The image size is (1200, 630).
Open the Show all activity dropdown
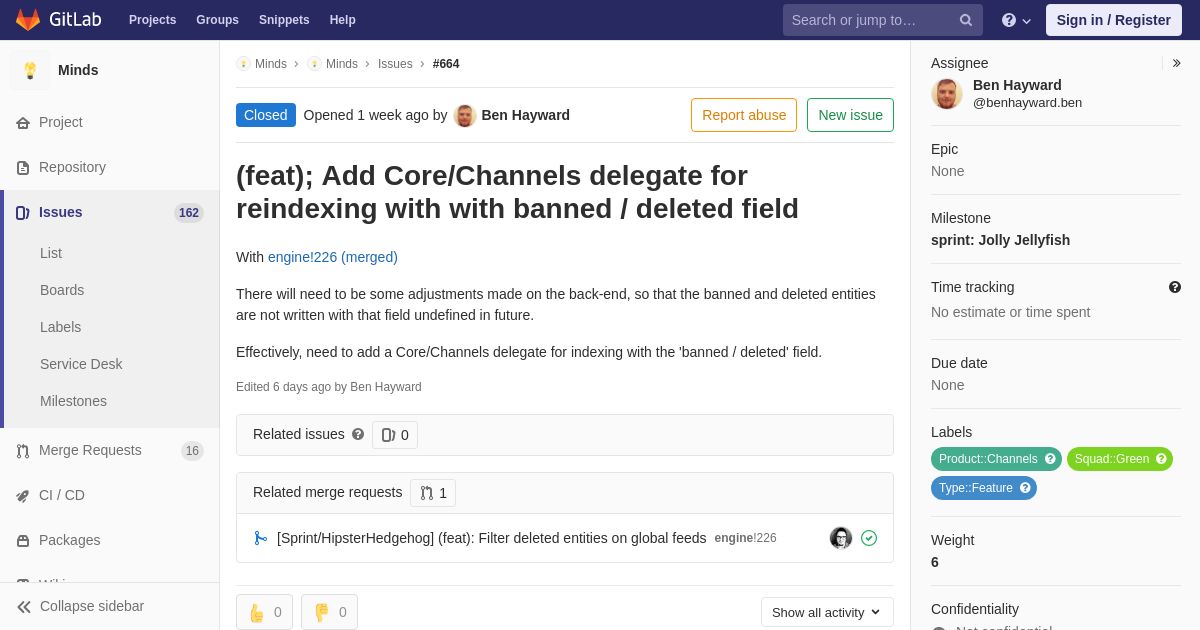(827, 612)
